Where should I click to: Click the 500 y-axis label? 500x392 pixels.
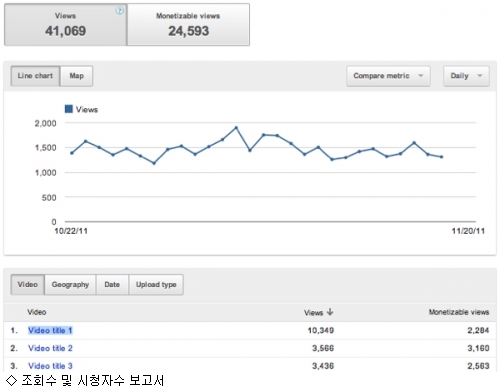[49, 198]
